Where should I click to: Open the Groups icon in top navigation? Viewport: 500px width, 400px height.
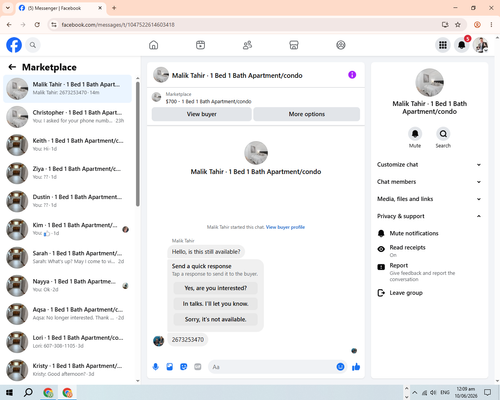tap(341, 45)
